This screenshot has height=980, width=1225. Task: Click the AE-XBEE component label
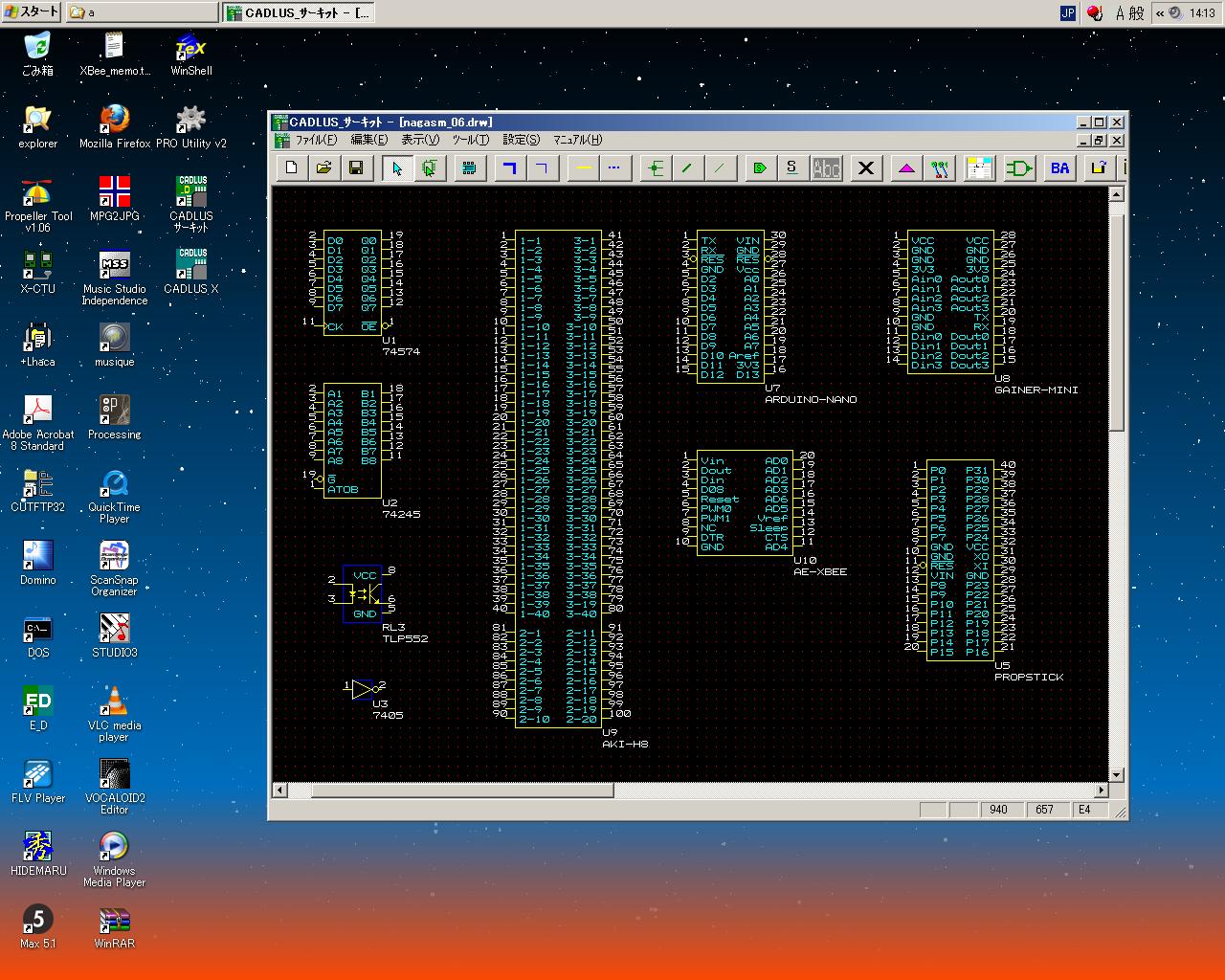820,571
